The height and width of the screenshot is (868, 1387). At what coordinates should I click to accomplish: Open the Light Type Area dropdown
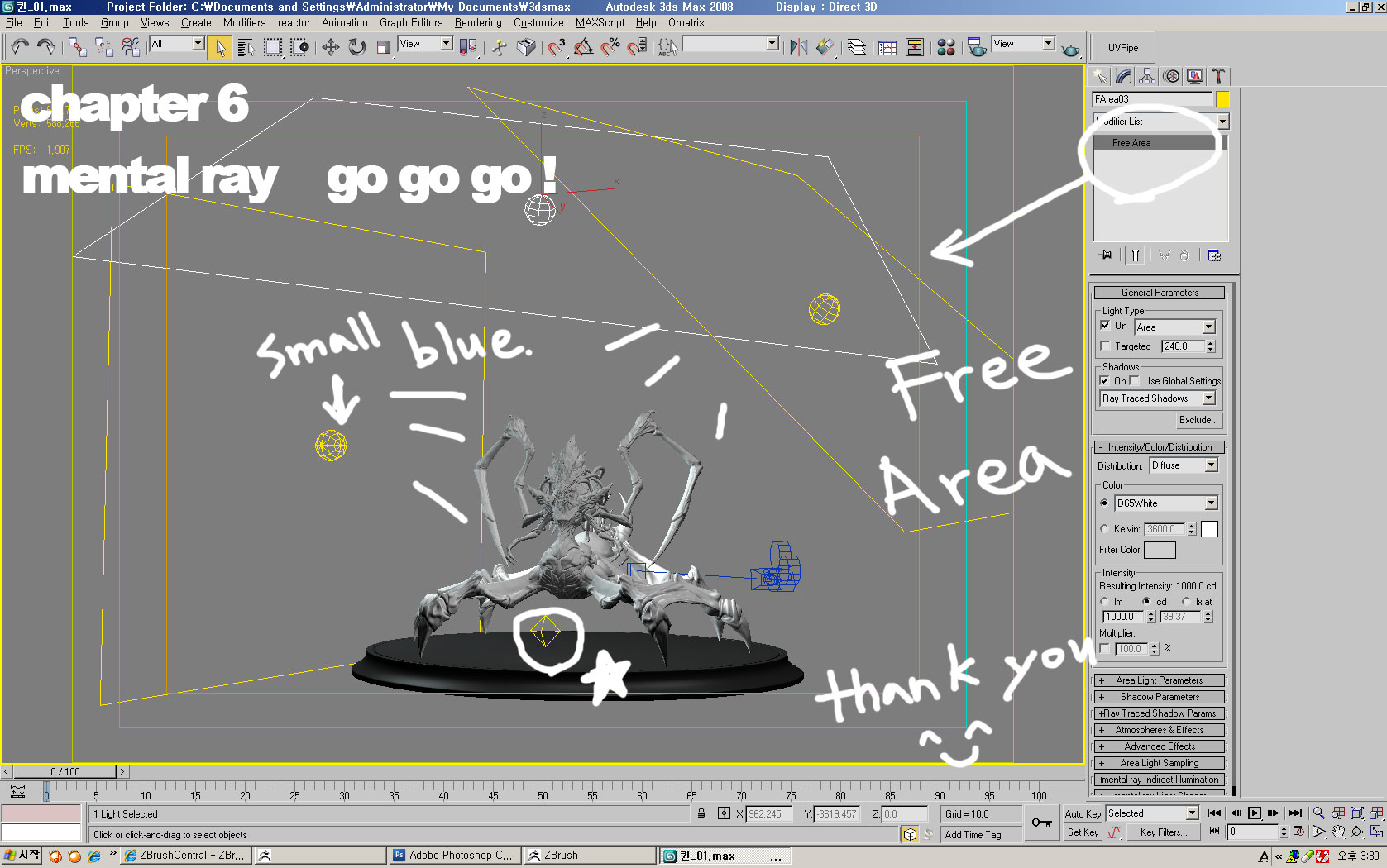(1174, 327)
